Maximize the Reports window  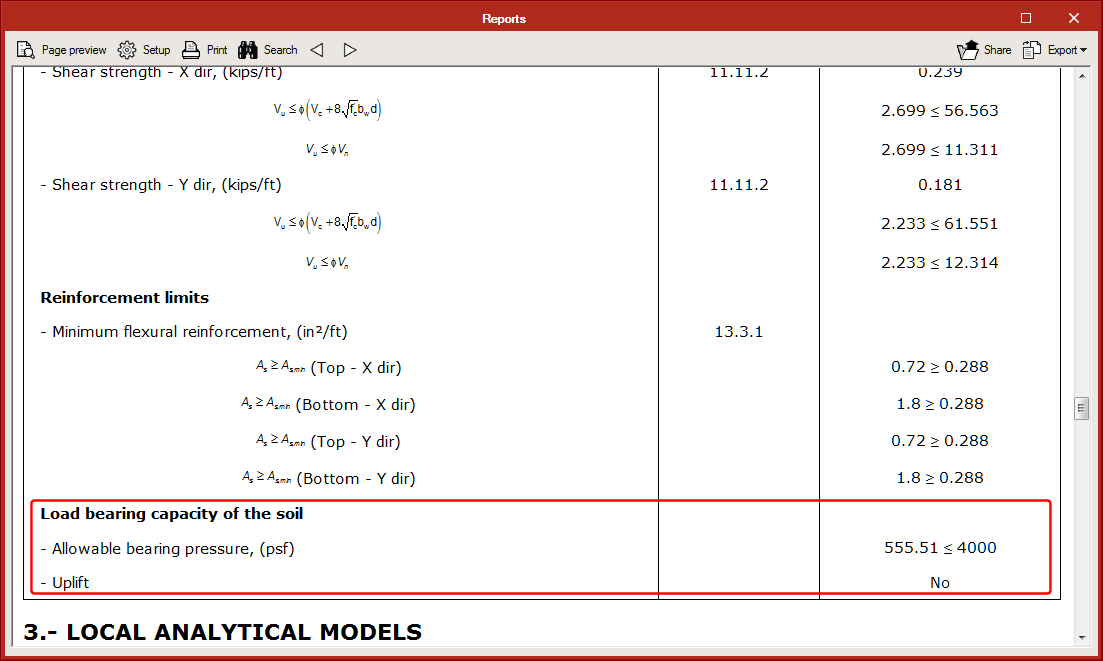click(x=1026, y=18)
